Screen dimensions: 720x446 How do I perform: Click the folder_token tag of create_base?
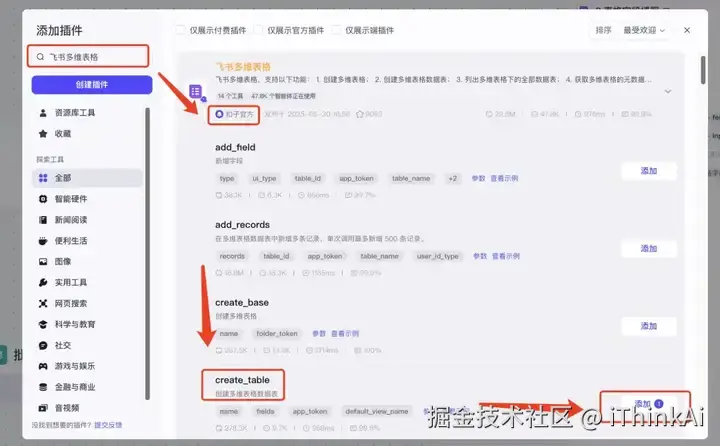277,333
